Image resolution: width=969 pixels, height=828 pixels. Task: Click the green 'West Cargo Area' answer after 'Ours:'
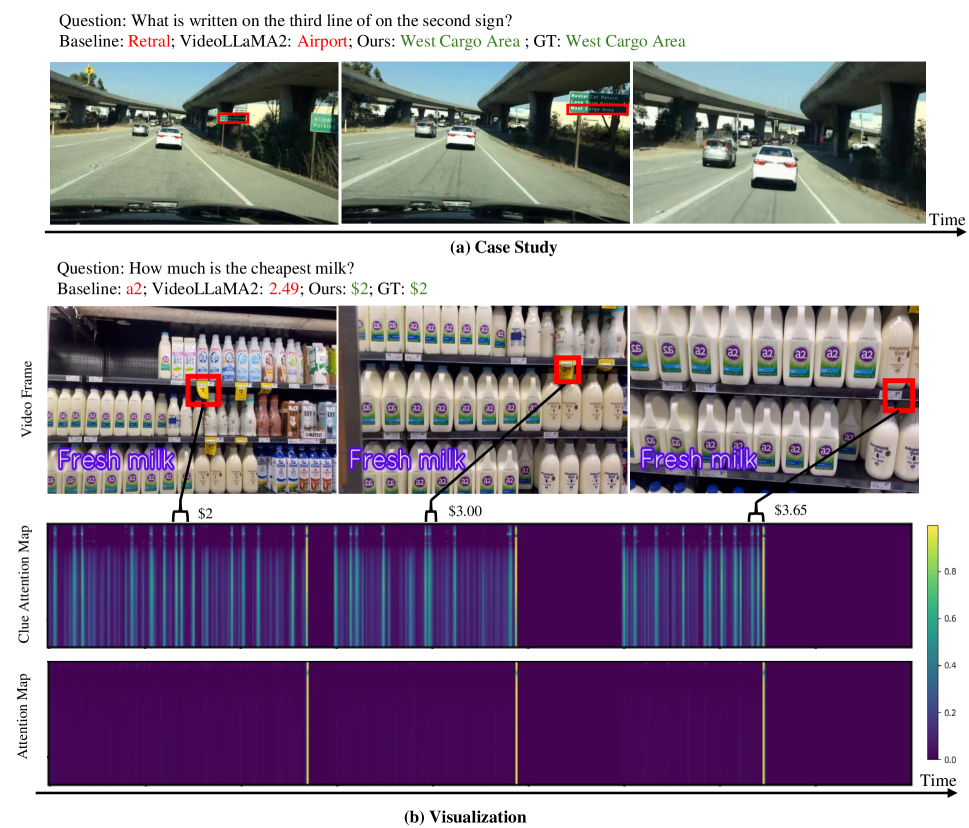[x=460, y=41]
